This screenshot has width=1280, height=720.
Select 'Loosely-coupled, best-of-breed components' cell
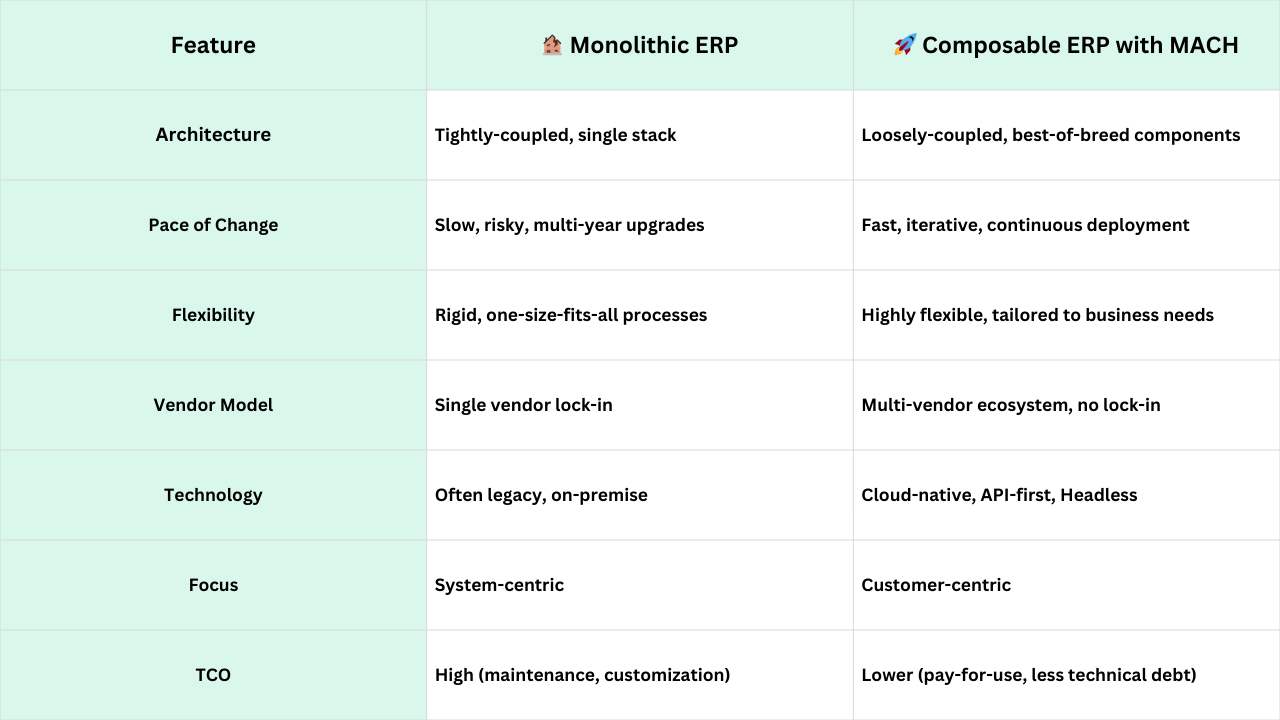[x=1066, y=135]
